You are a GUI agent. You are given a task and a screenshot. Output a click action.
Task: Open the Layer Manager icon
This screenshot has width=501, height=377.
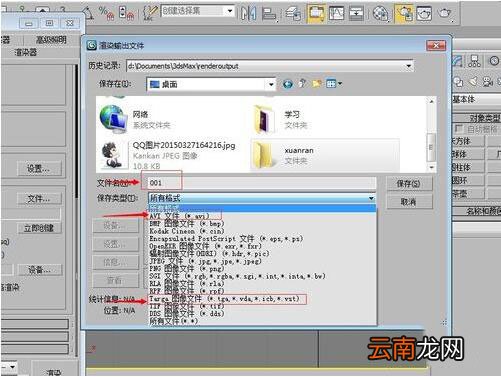click(x=293, y=13)
